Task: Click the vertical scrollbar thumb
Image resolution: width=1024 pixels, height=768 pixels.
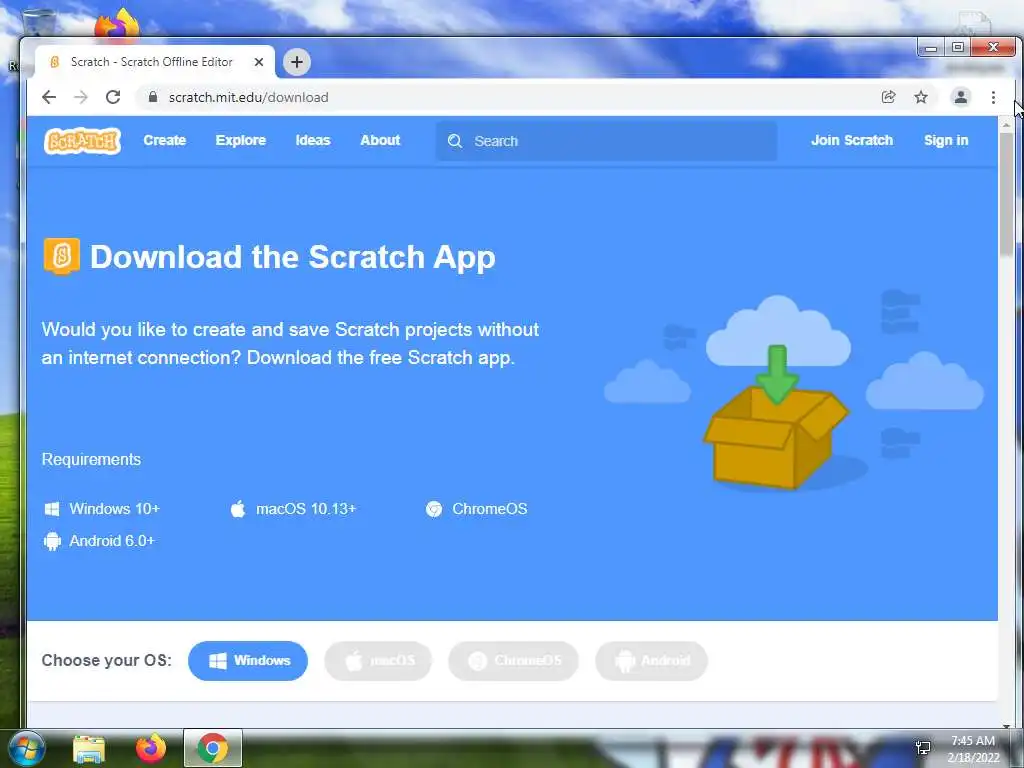Action: click(1006, 193)
